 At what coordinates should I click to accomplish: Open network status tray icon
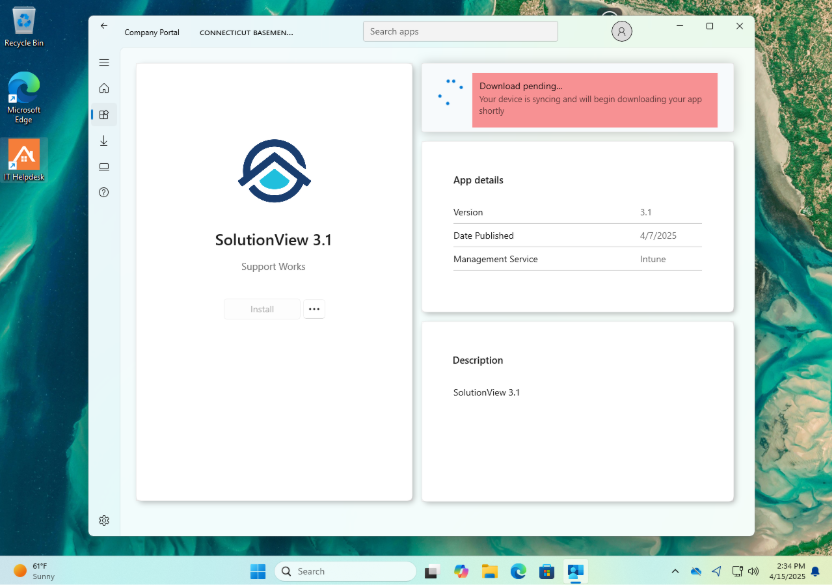click(738, 571)
